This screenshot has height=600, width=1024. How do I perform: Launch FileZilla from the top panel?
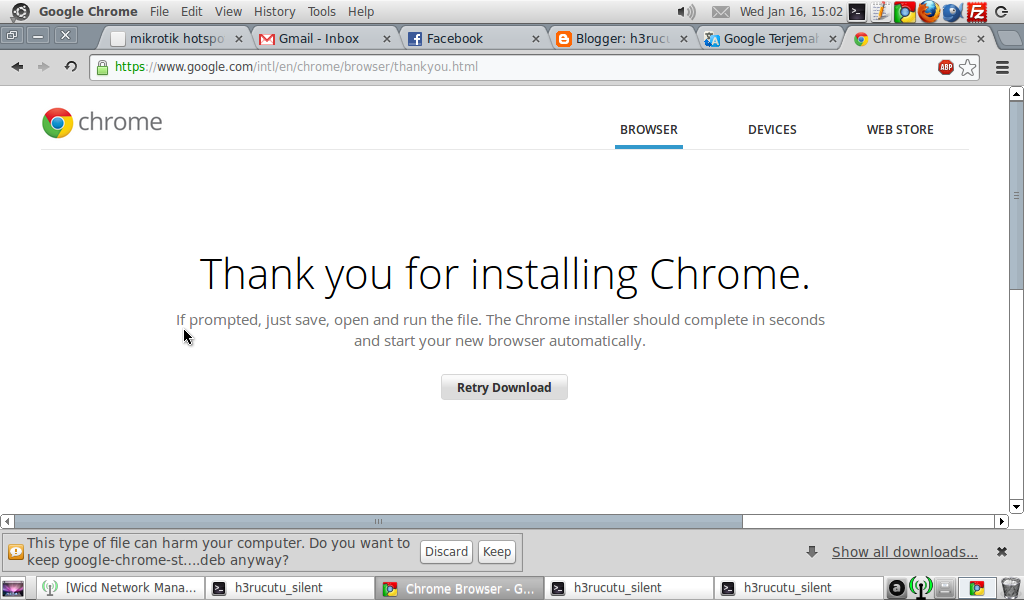[x=976, y=12]
